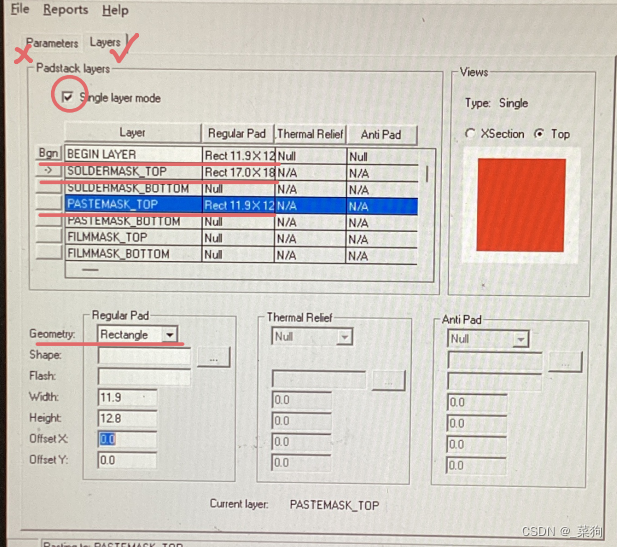Switch to the Parameters tab
The height and width of the screenshot is (547, 617).
click(52, 43)
